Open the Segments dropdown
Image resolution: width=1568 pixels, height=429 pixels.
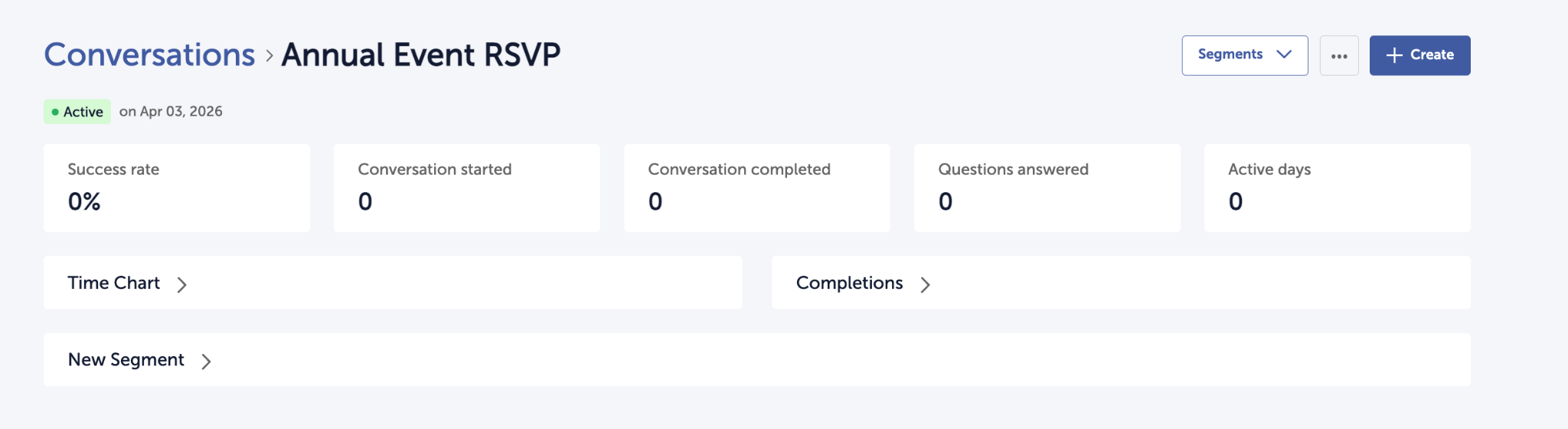tap(1244, 55)
